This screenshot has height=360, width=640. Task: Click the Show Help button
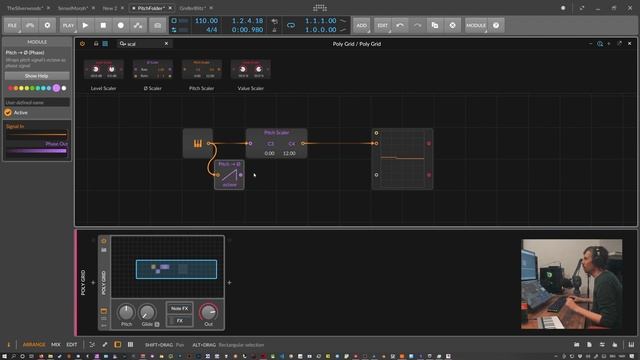point(37,76)
